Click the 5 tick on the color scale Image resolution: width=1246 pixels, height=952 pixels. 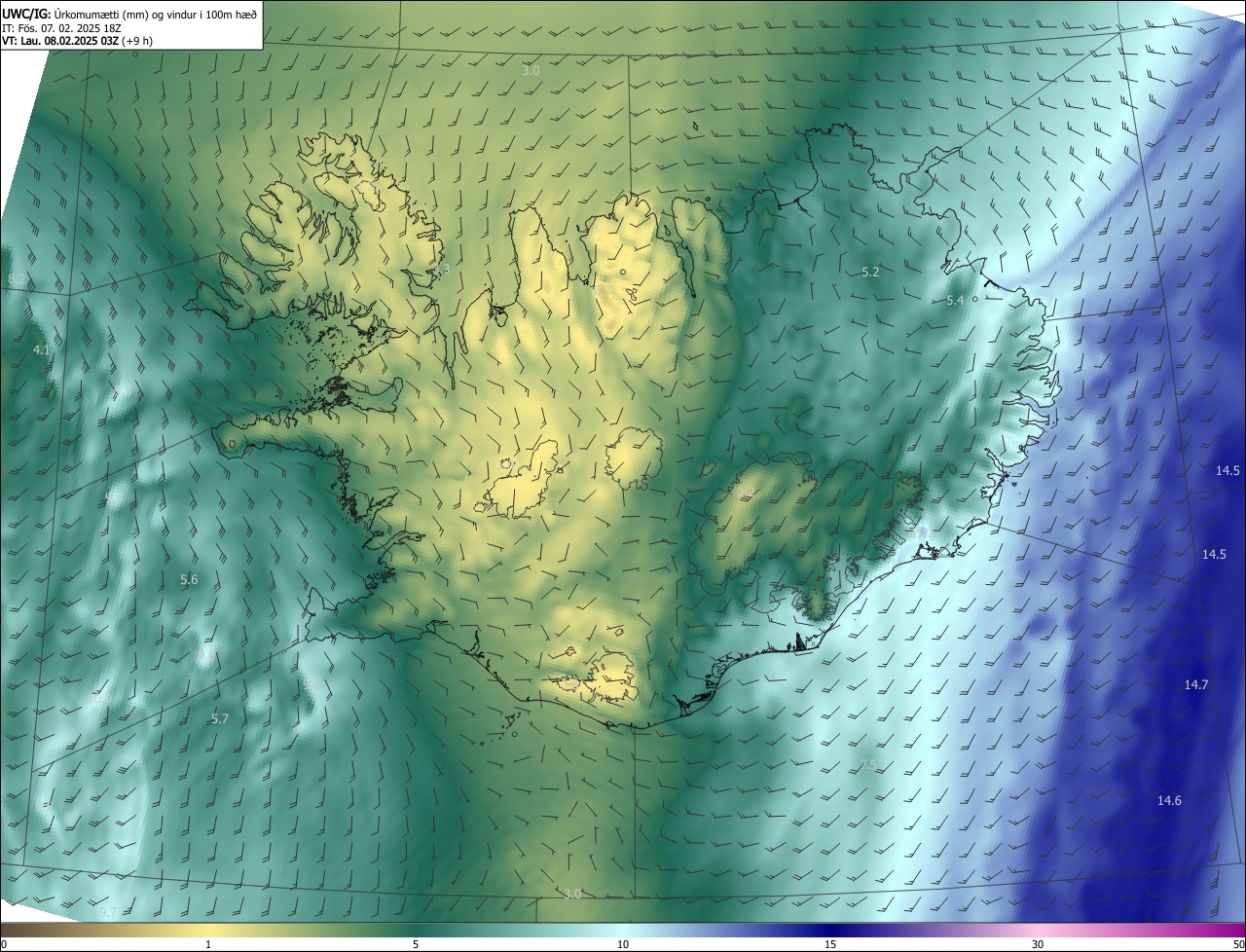click(x=416, y=944)
